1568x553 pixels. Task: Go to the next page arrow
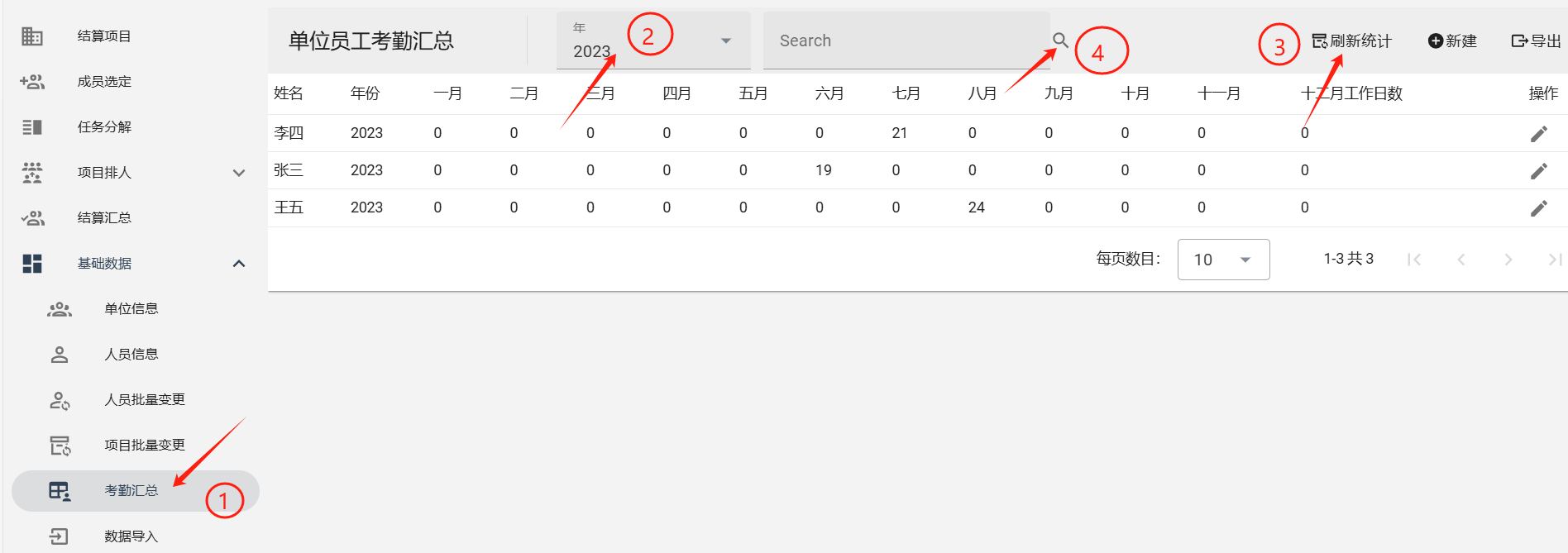click(1508, 260)
